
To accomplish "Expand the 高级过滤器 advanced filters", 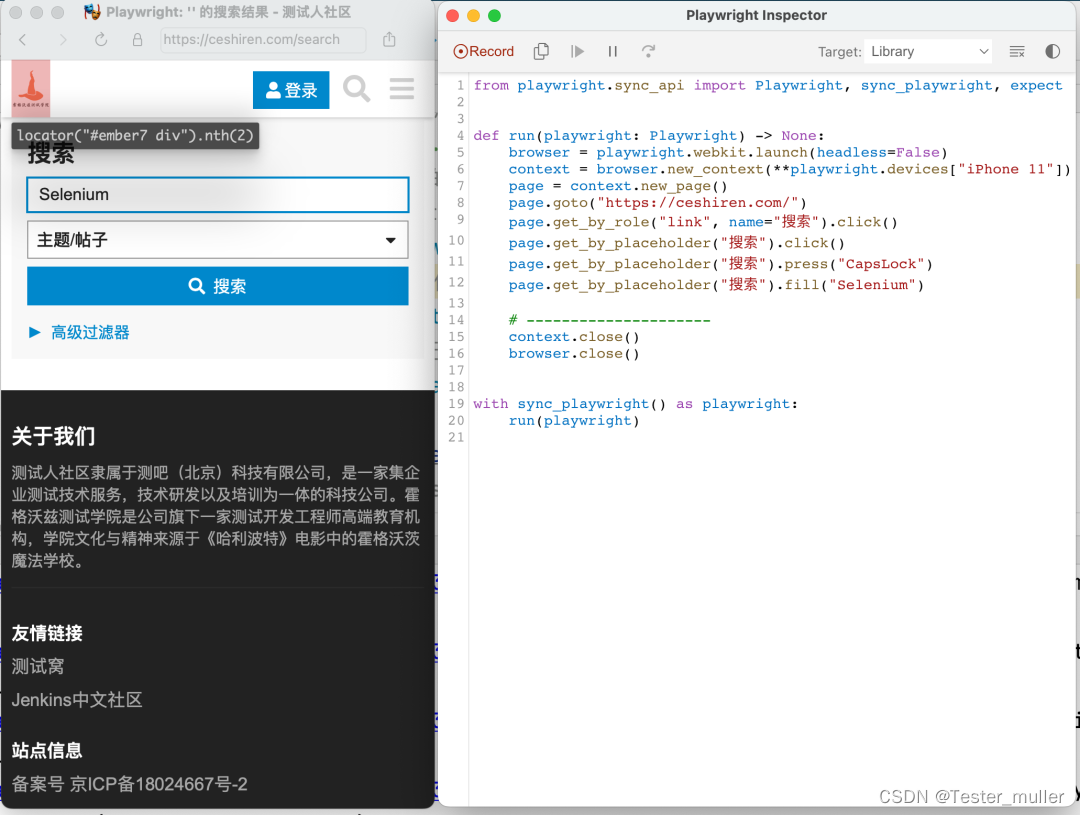I will tap(79, 333).
